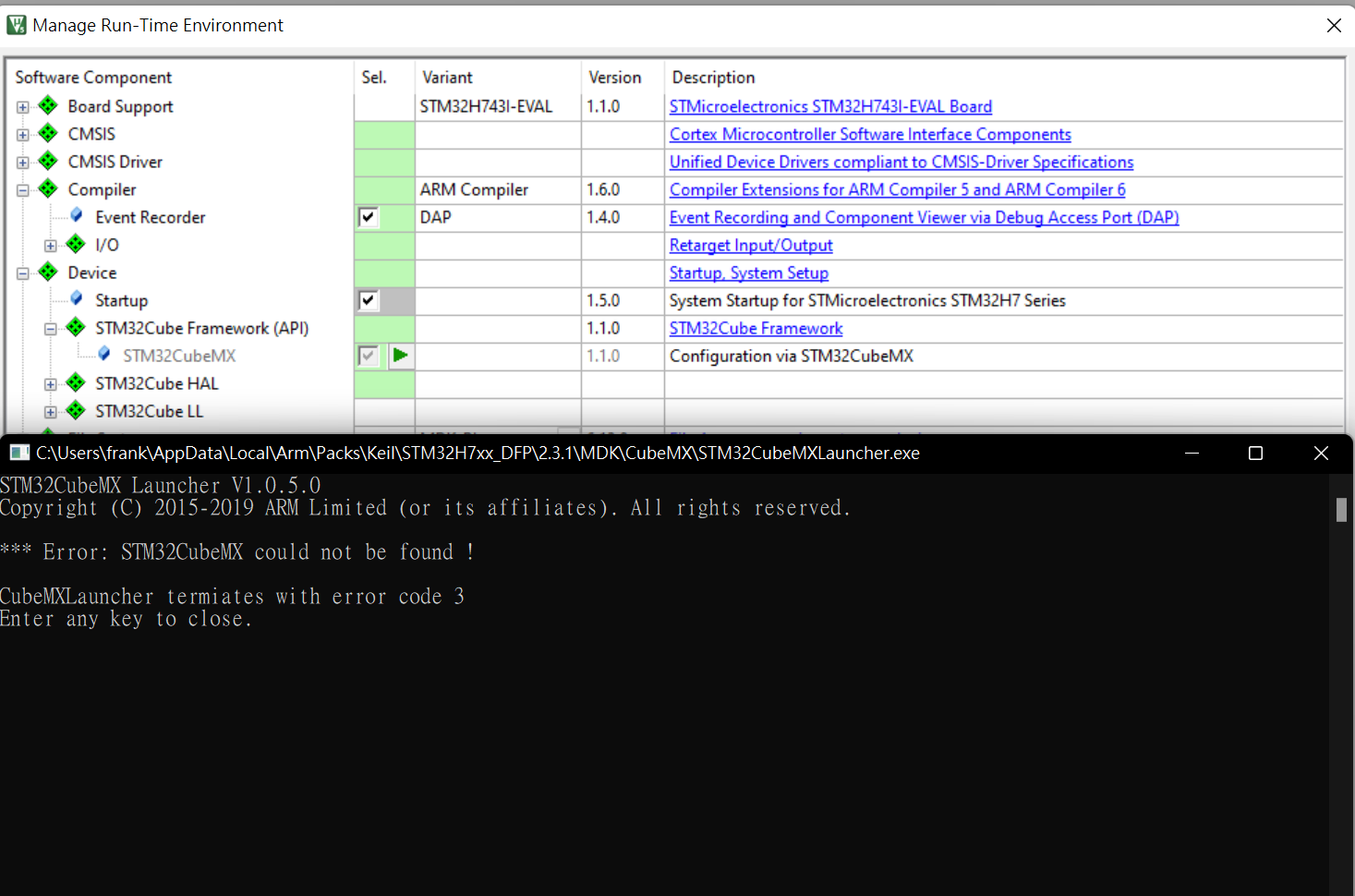Close the STM32CubeMXLauncher console window
Screen dimensions: 1355x896
[x=1321, y=453]
